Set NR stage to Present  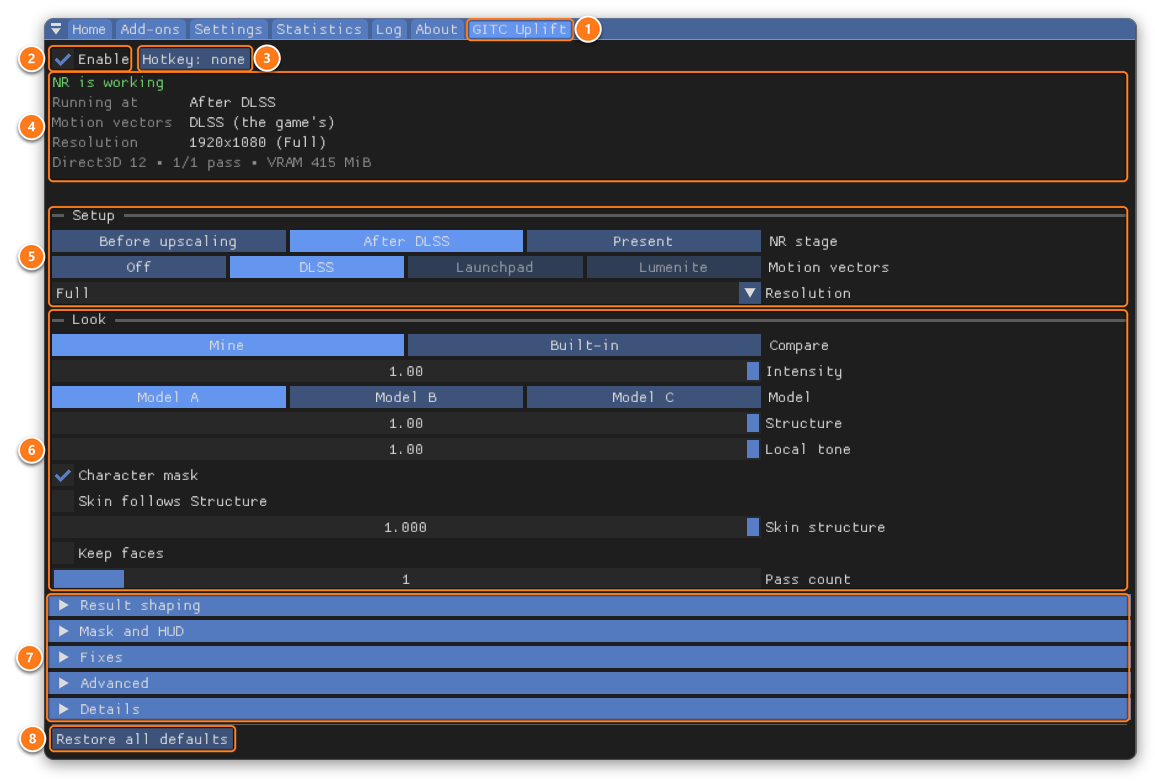point(643,242)
